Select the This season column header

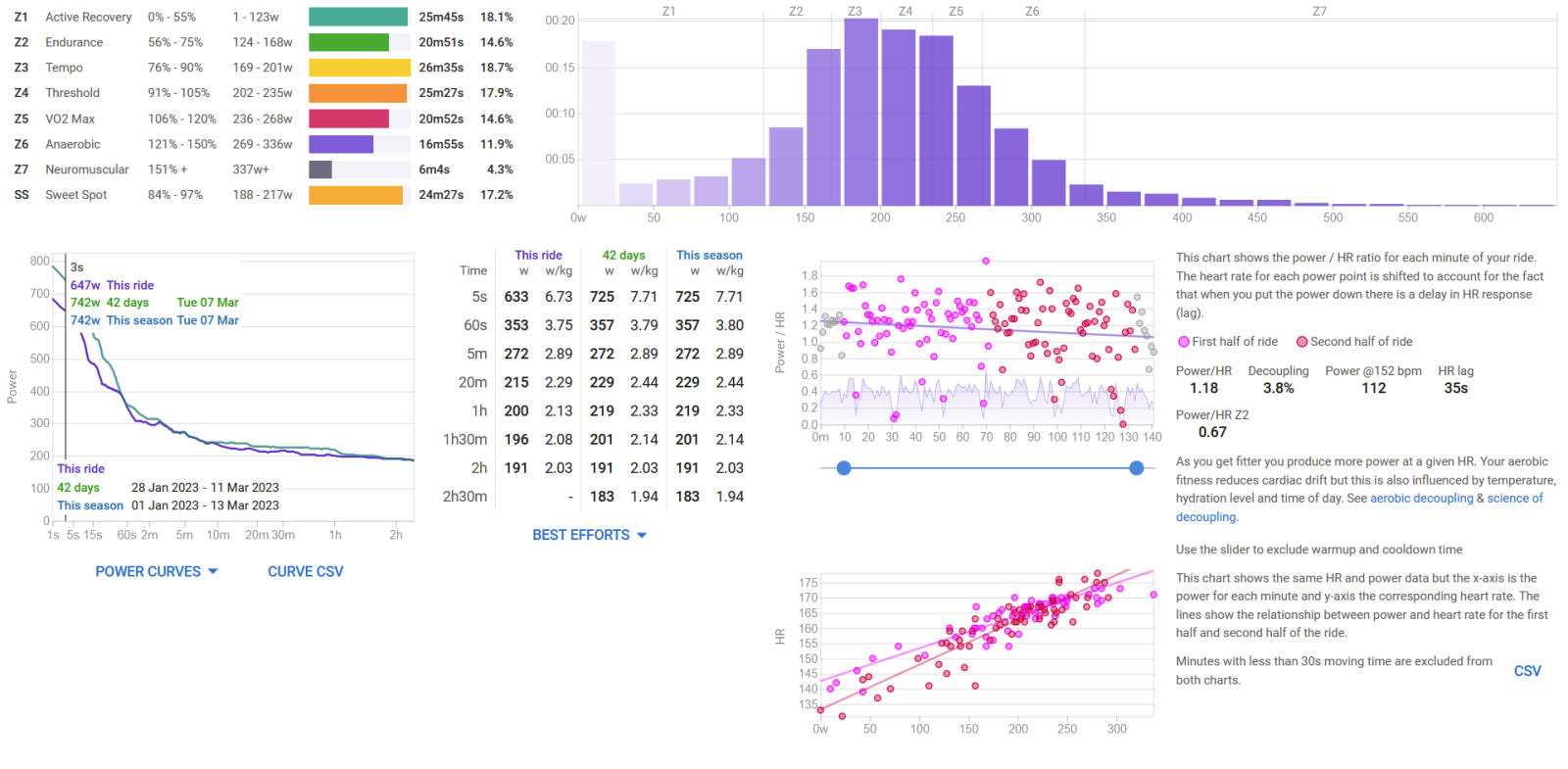click(x=709, y=256)
